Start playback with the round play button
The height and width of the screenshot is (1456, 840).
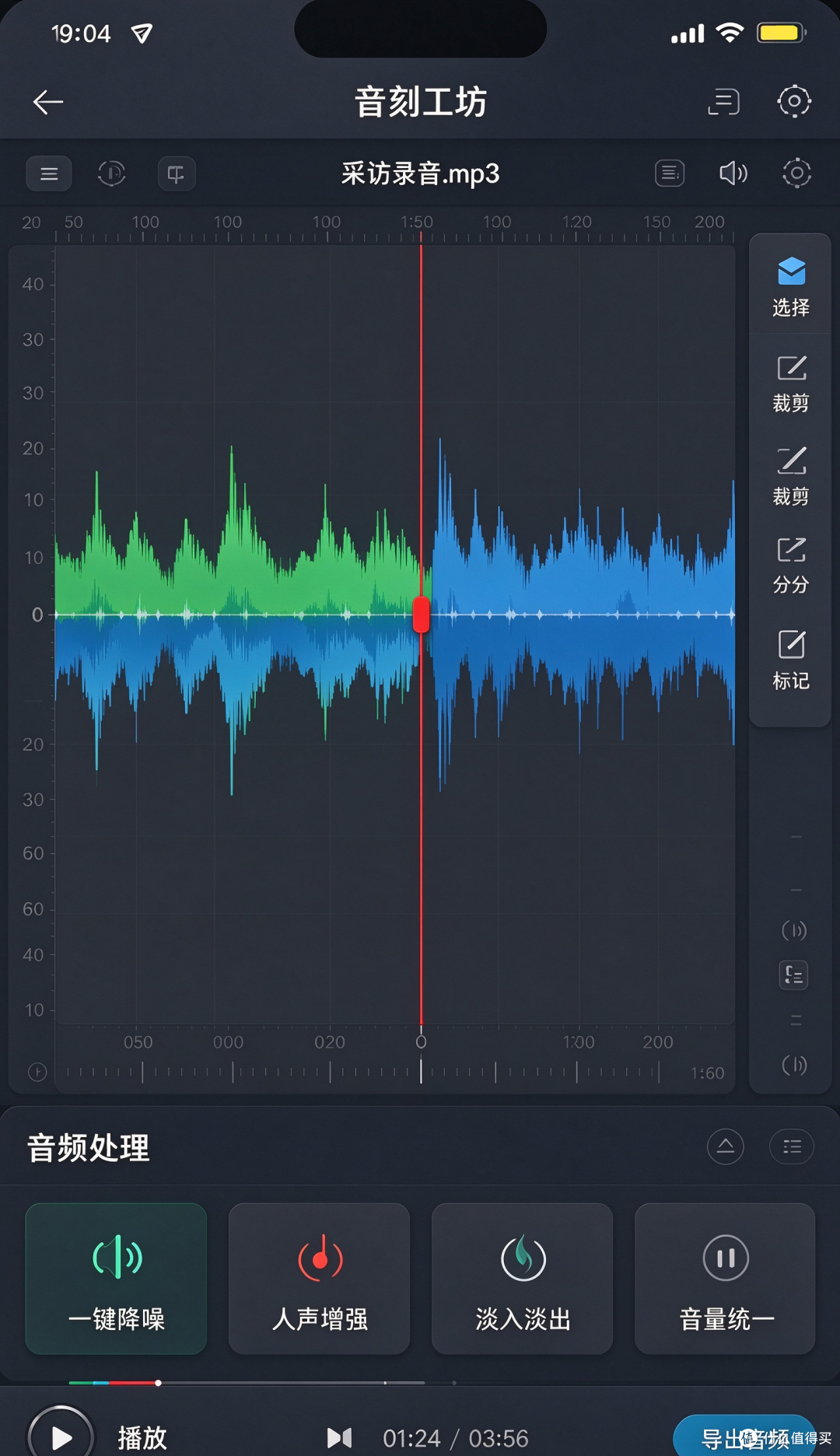61,1436
